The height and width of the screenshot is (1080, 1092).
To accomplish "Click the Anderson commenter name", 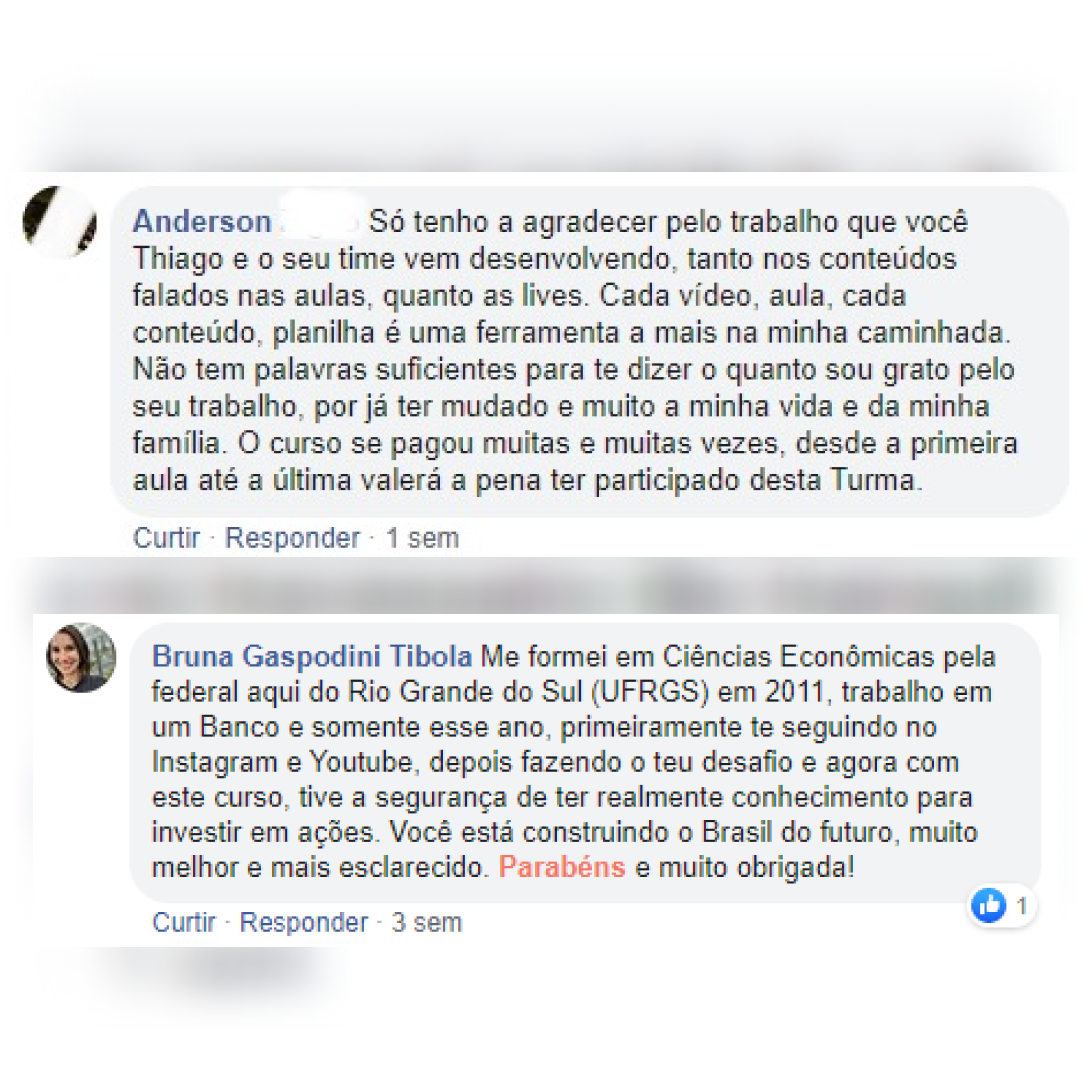I will [202, 221].
